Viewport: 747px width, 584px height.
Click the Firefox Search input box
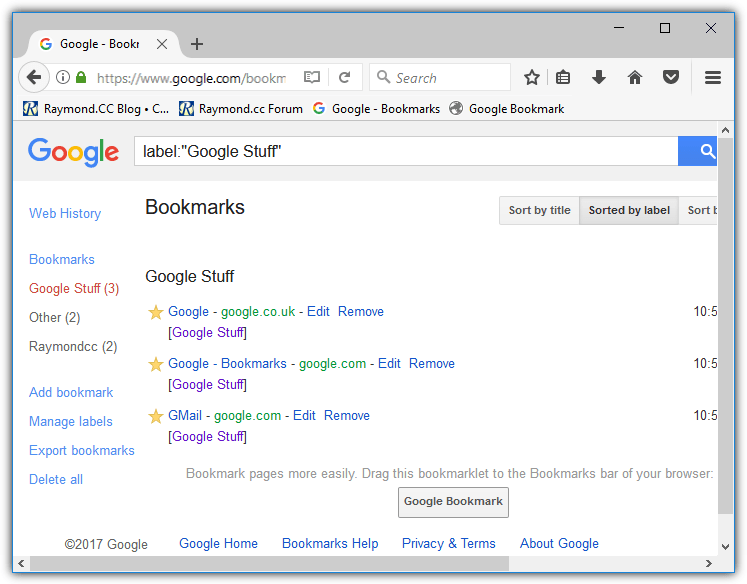click(440, 77)
